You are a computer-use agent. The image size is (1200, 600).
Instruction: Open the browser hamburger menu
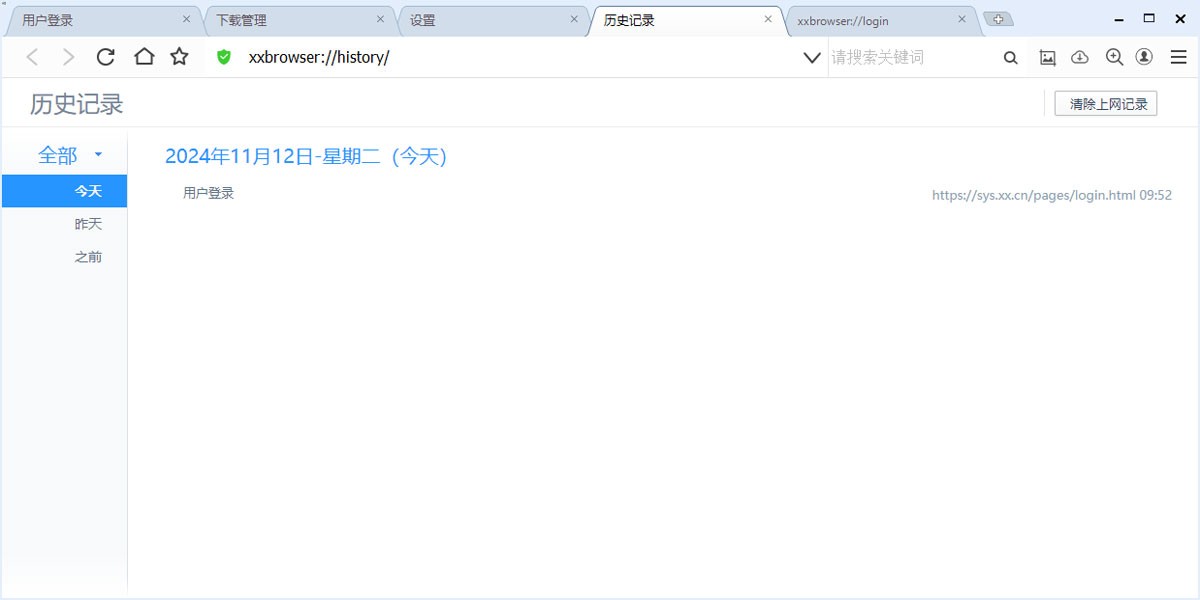click(x=1179, y=58)
